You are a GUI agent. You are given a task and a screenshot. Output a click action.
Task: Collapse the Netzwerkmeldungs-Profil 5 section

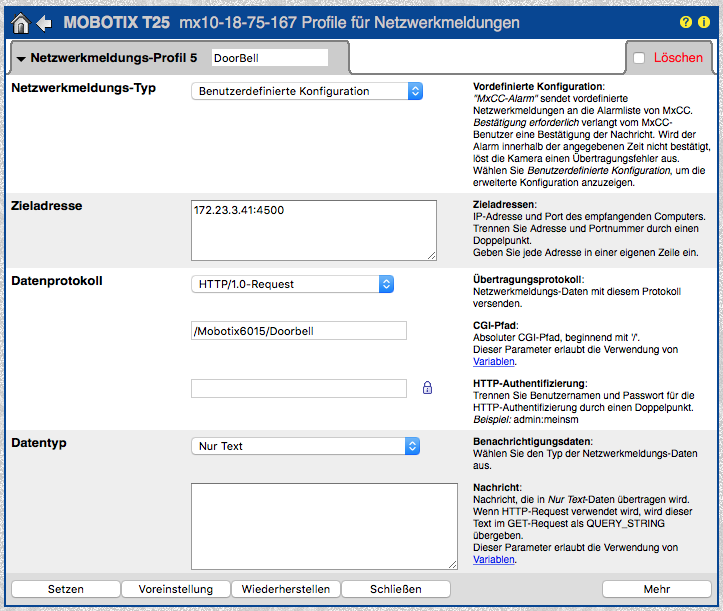click(21, 58)
